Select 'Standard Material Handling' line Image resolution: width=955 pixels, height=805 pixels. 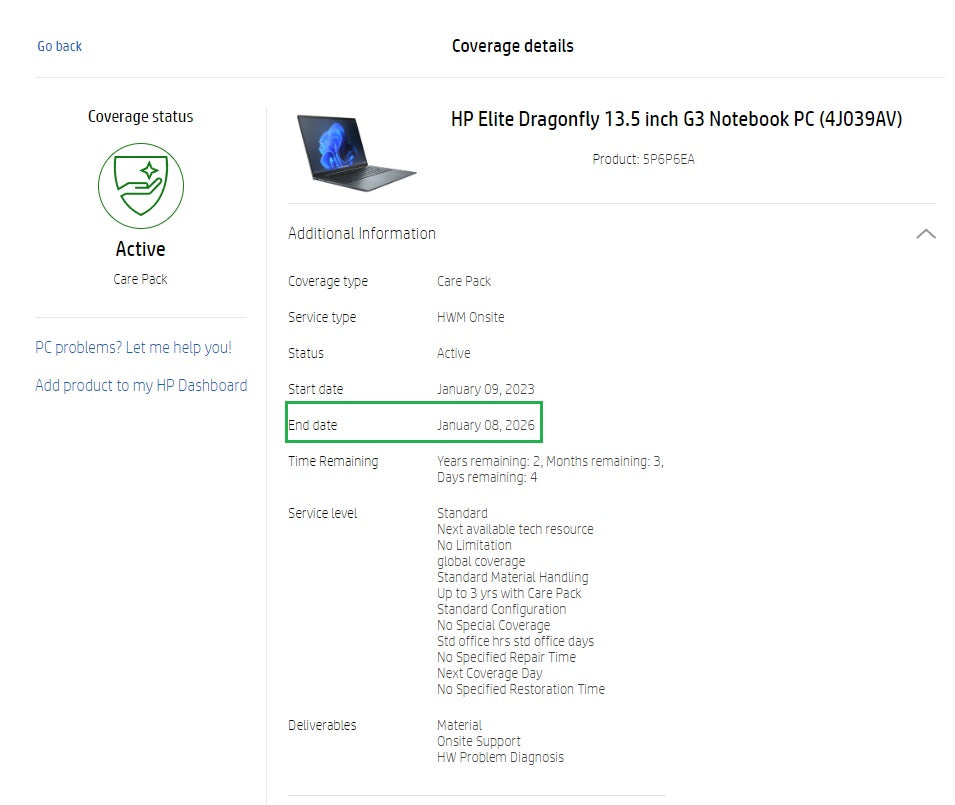pos(512,577)
